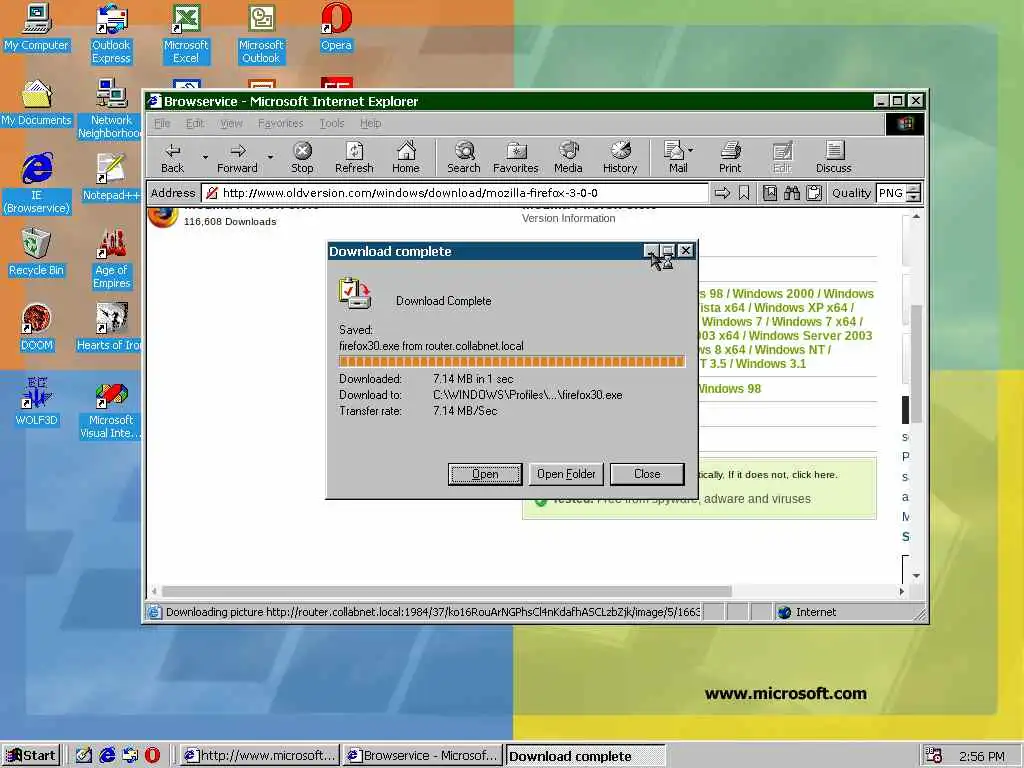This screenshot has height=768, width=1024.
Task: Click the Start button on taskbar
Action: pyautogui.click(x=31, y=756)
